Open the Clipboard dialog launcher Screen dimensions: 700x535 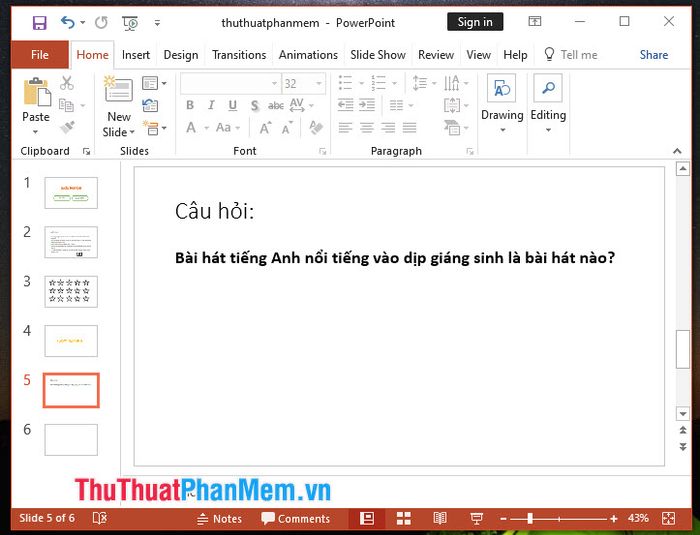pyautogui.click(x=86, y=151)
